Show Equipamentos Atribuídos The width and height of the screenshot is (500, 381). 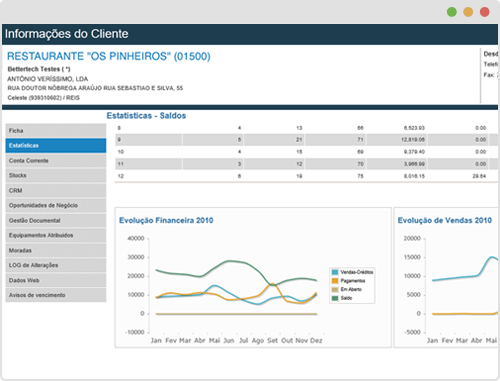(56, 235)
